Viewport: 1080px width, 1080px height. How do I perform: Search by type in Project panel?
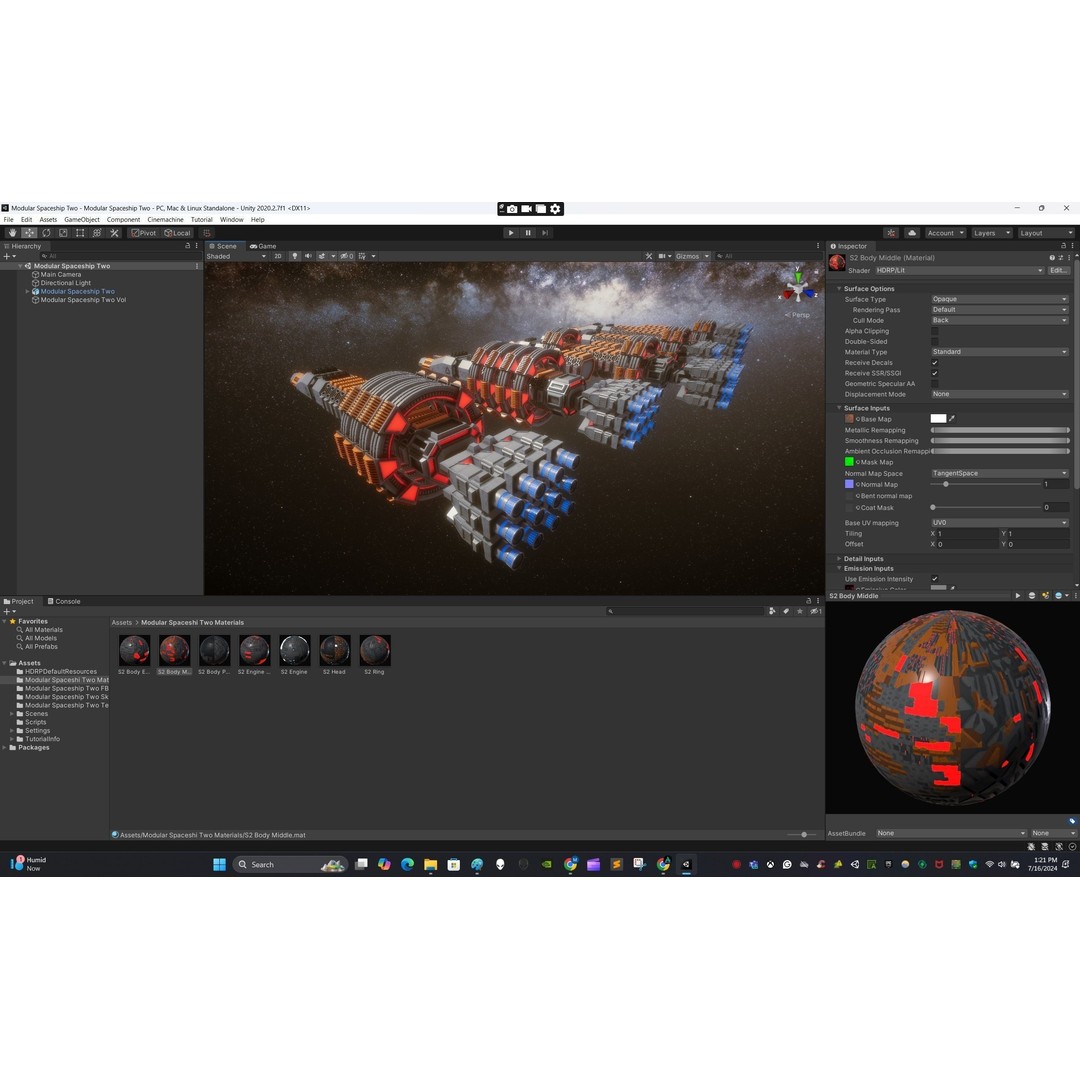click(772, 611)
